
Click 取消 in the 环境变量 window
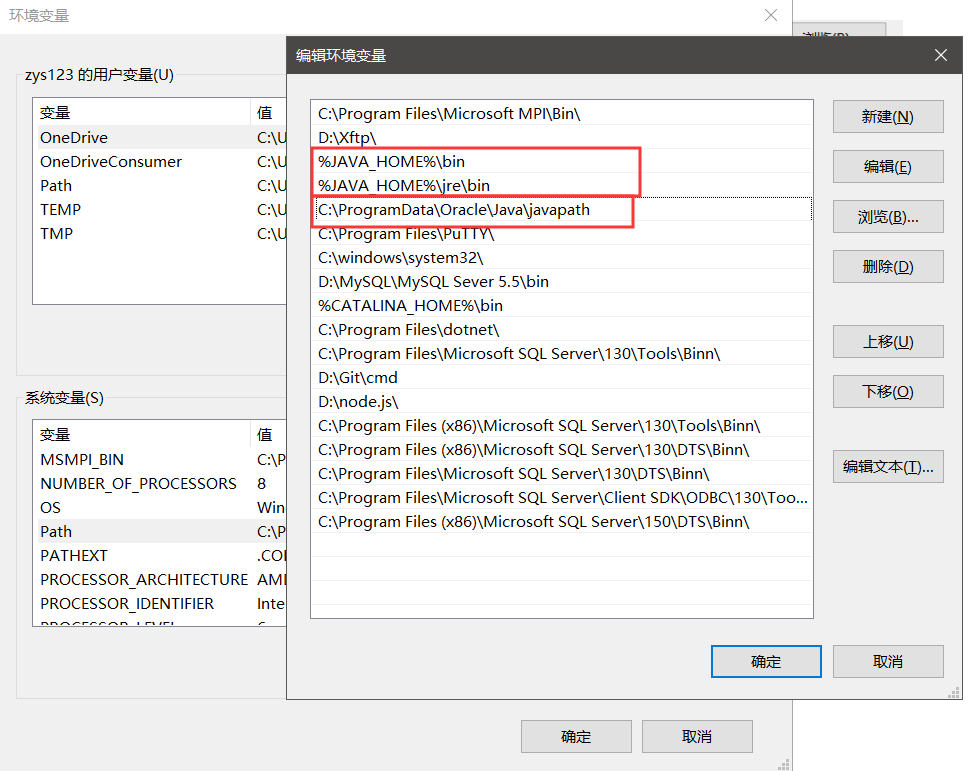click(x=697, y=736)
